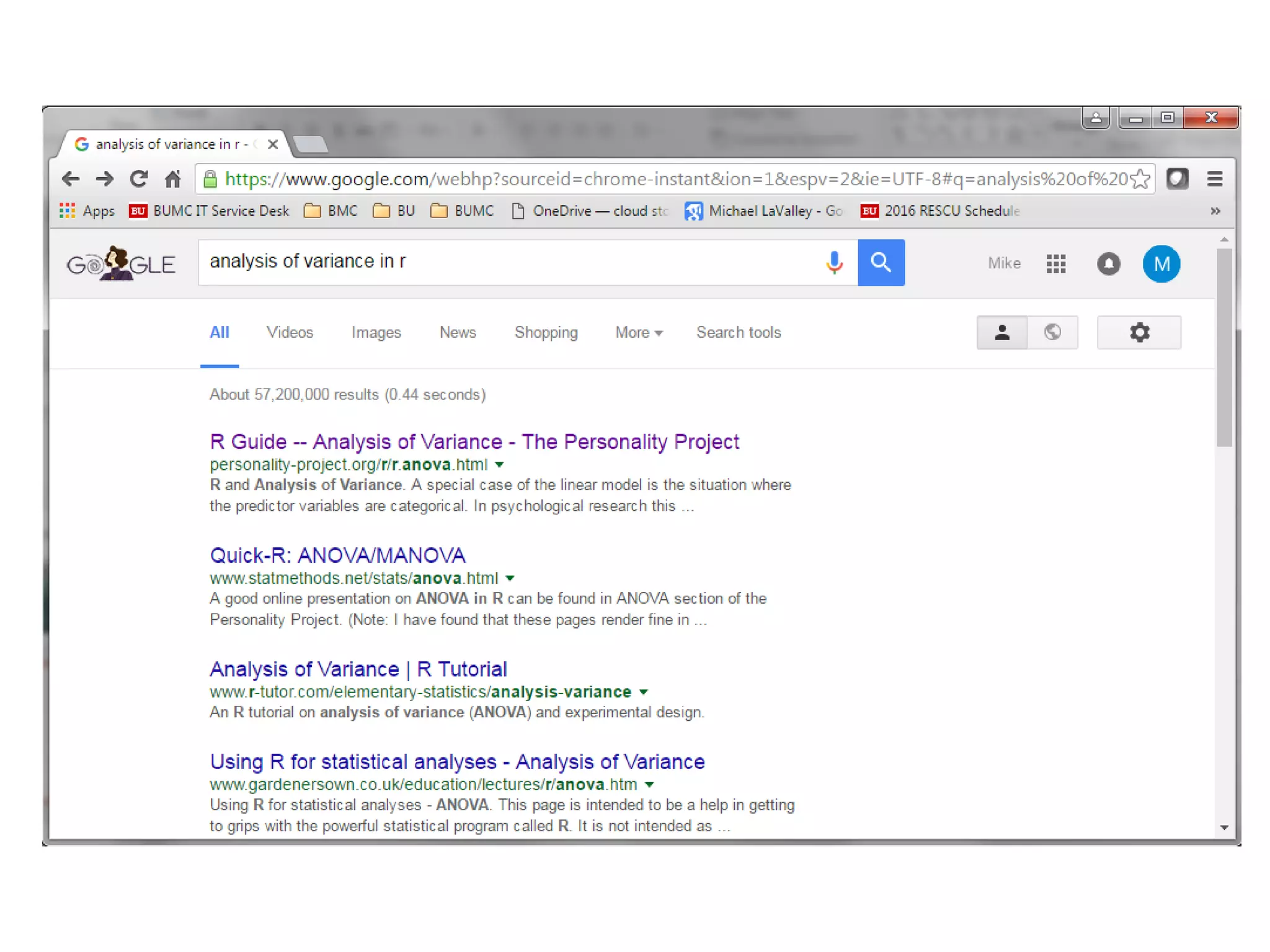Image resolution: width=1270 pixels, height=952 pixels.
Task: Go to browser home page
Action: pos(172,179)
